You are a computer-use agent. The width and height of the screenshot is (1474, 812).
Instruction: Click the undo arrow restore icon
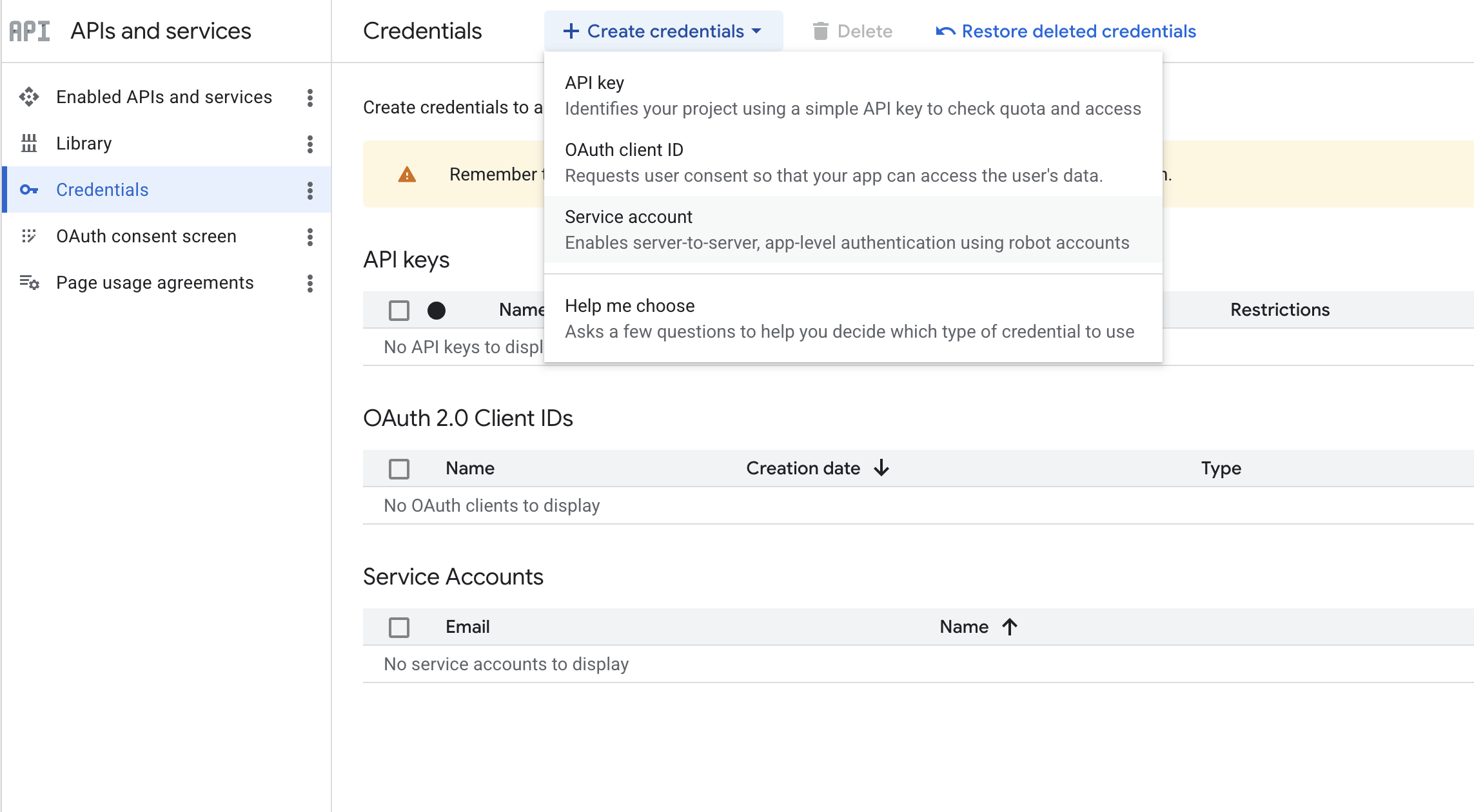point(945,31)
